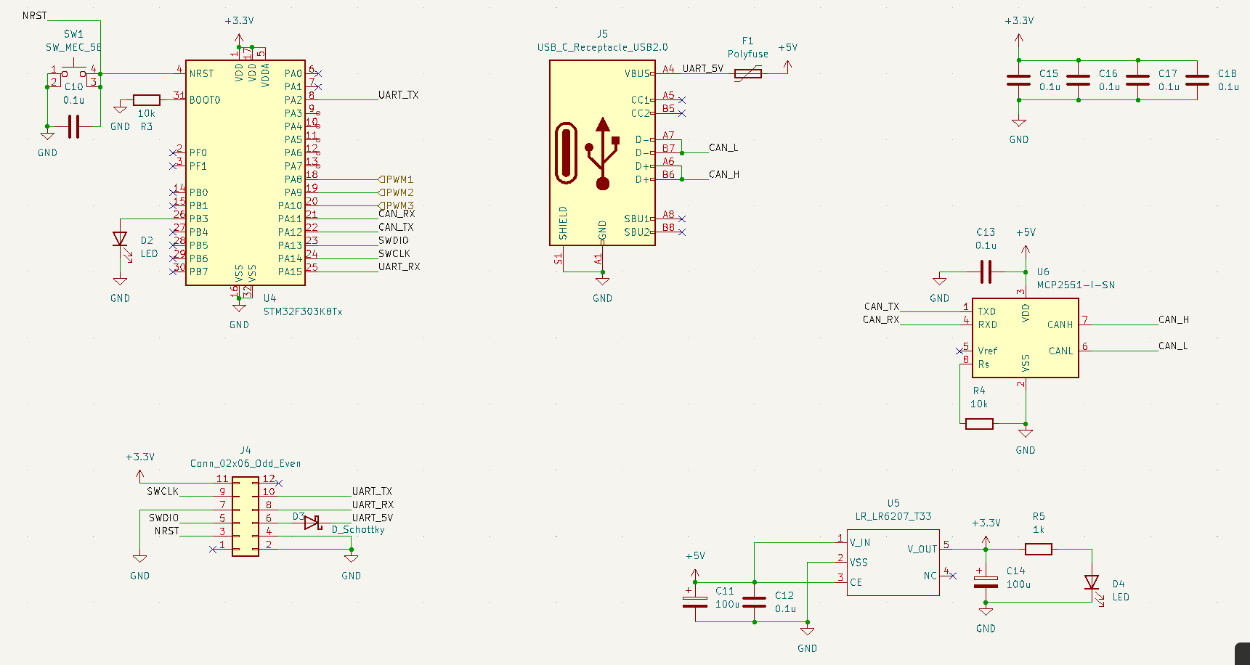Click the SWDIO label on pin PA13
1250x665 pixels.
(x=393, y=241)
